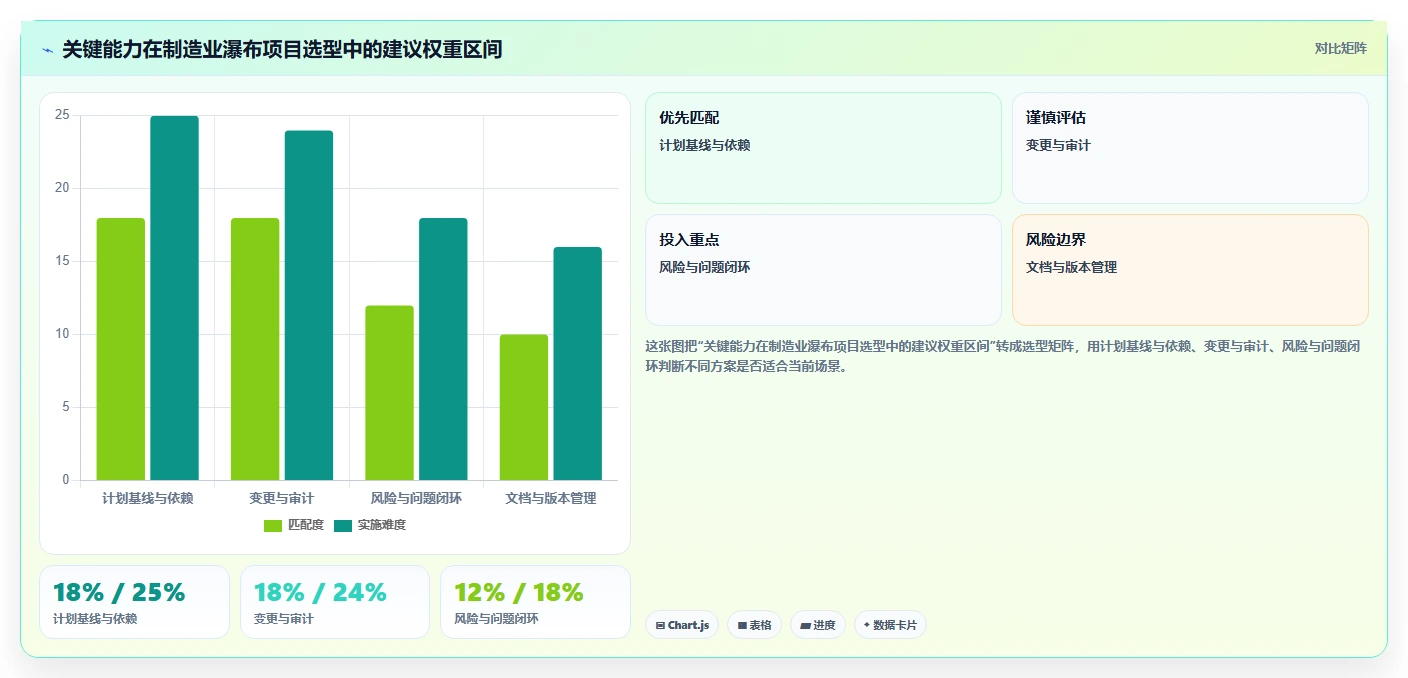Open the 谨慎评估 matrix card
The image size is (1408, 678).
pos(1190,148)
